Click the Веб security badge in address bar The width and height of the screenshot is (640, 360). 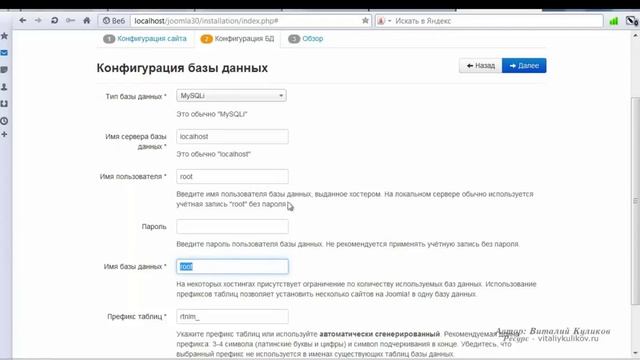tap(113, 21)
